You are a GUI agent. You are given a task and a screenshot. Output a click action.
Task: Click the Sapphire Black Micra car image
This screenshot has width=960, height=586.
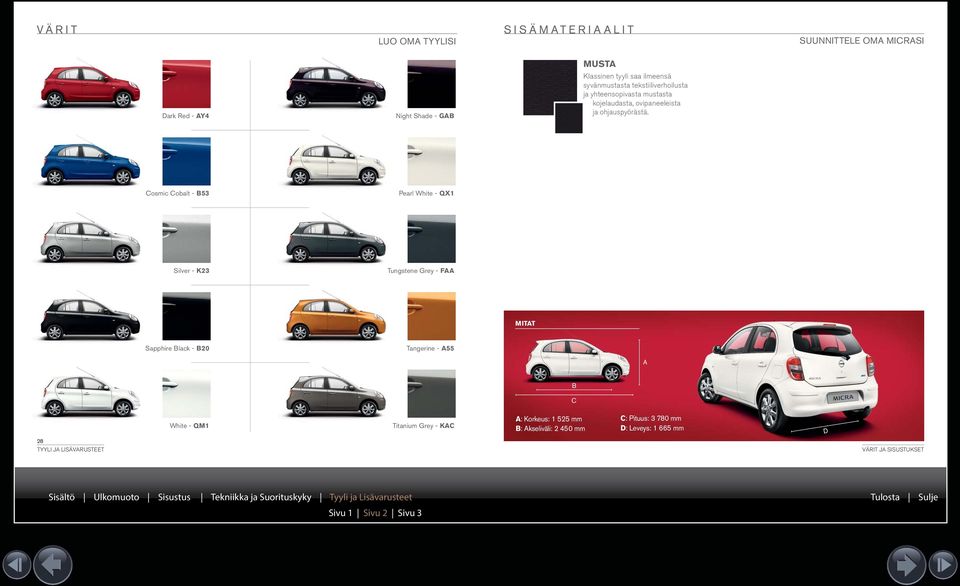(91, 318)
